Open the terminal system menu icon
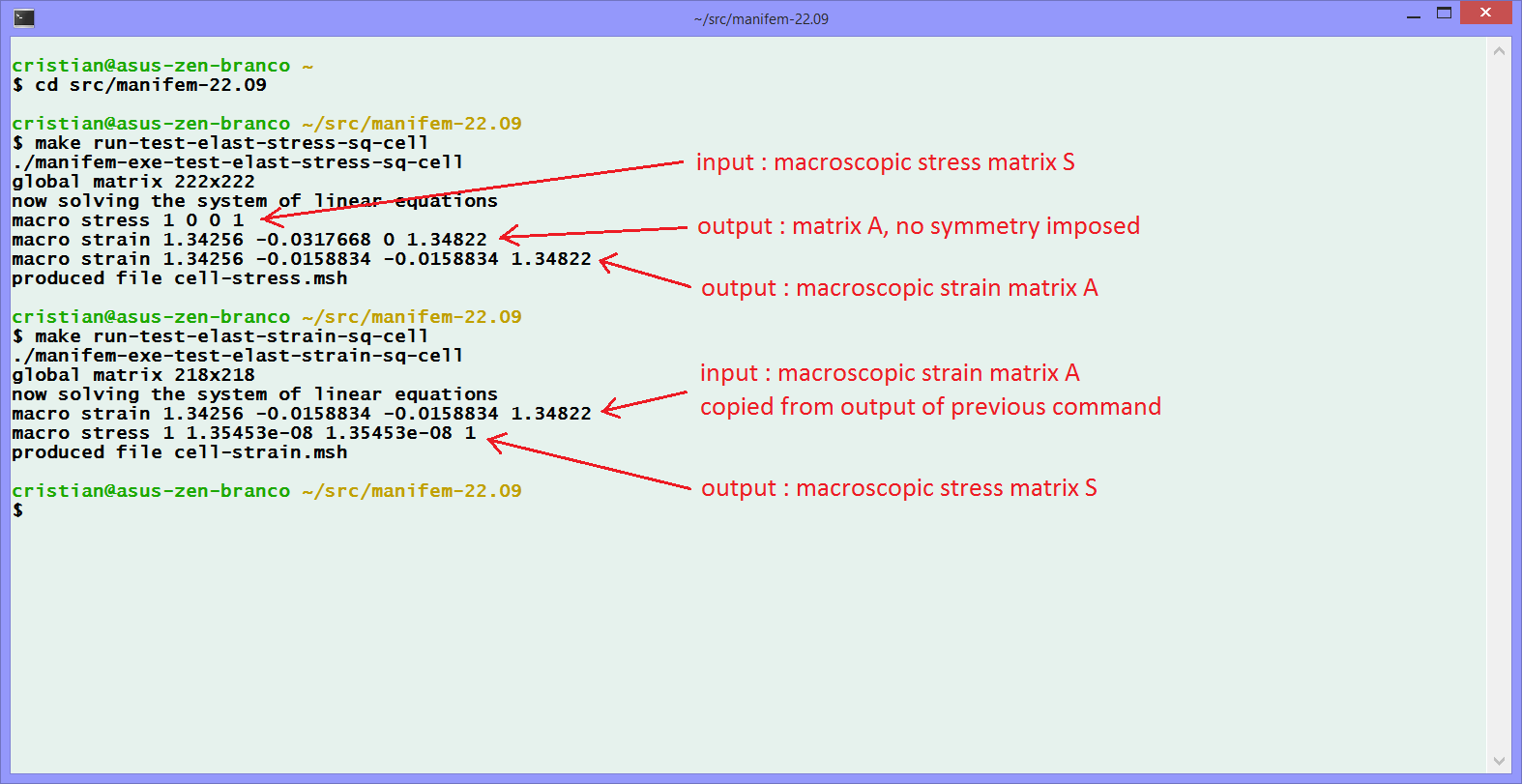The height and width of the screenshot is (784, 1522). pos(24,17)
